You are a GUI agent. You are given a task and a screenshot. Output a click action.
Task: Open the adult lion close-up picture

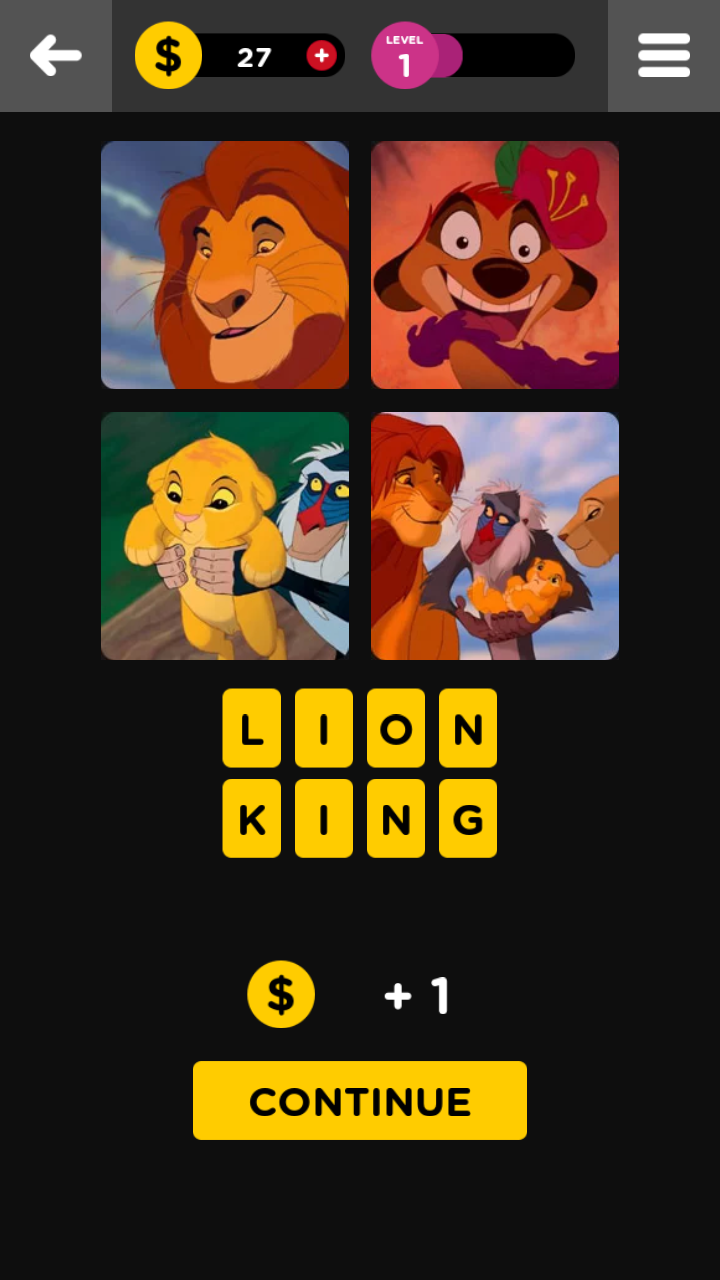225,265
